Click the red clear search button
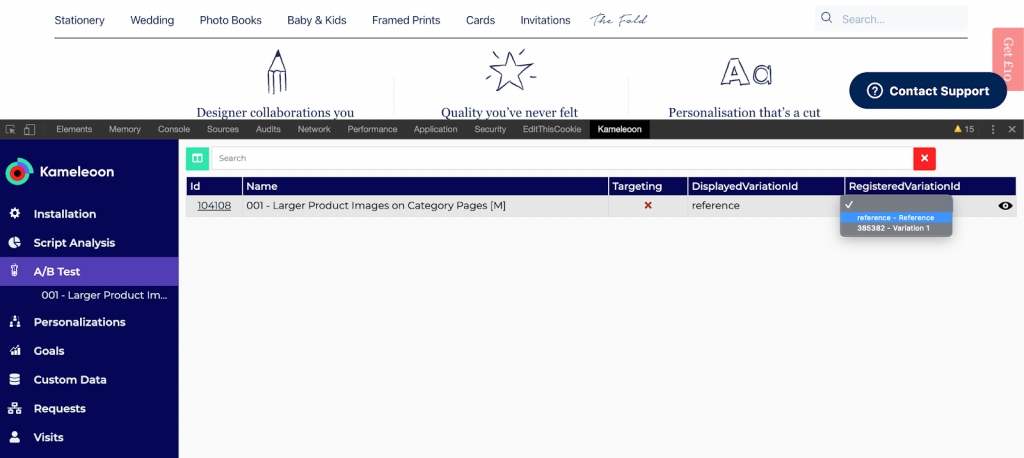 (x=924, y=158)
